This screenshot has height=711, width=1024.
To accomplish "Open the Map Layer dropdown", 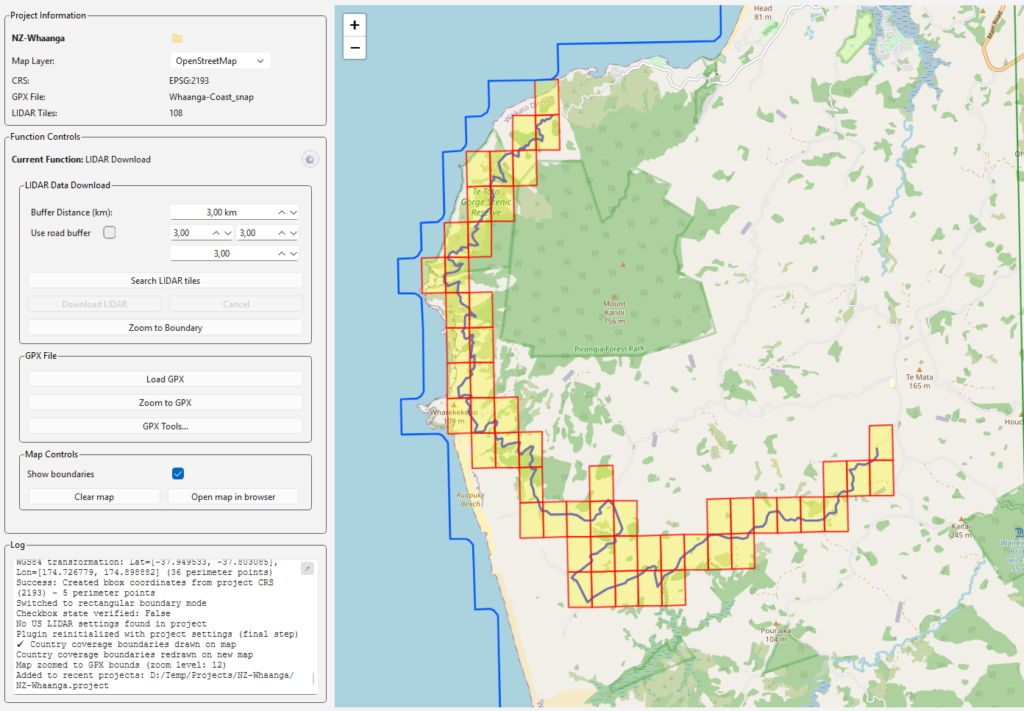I will pos(220,61).
